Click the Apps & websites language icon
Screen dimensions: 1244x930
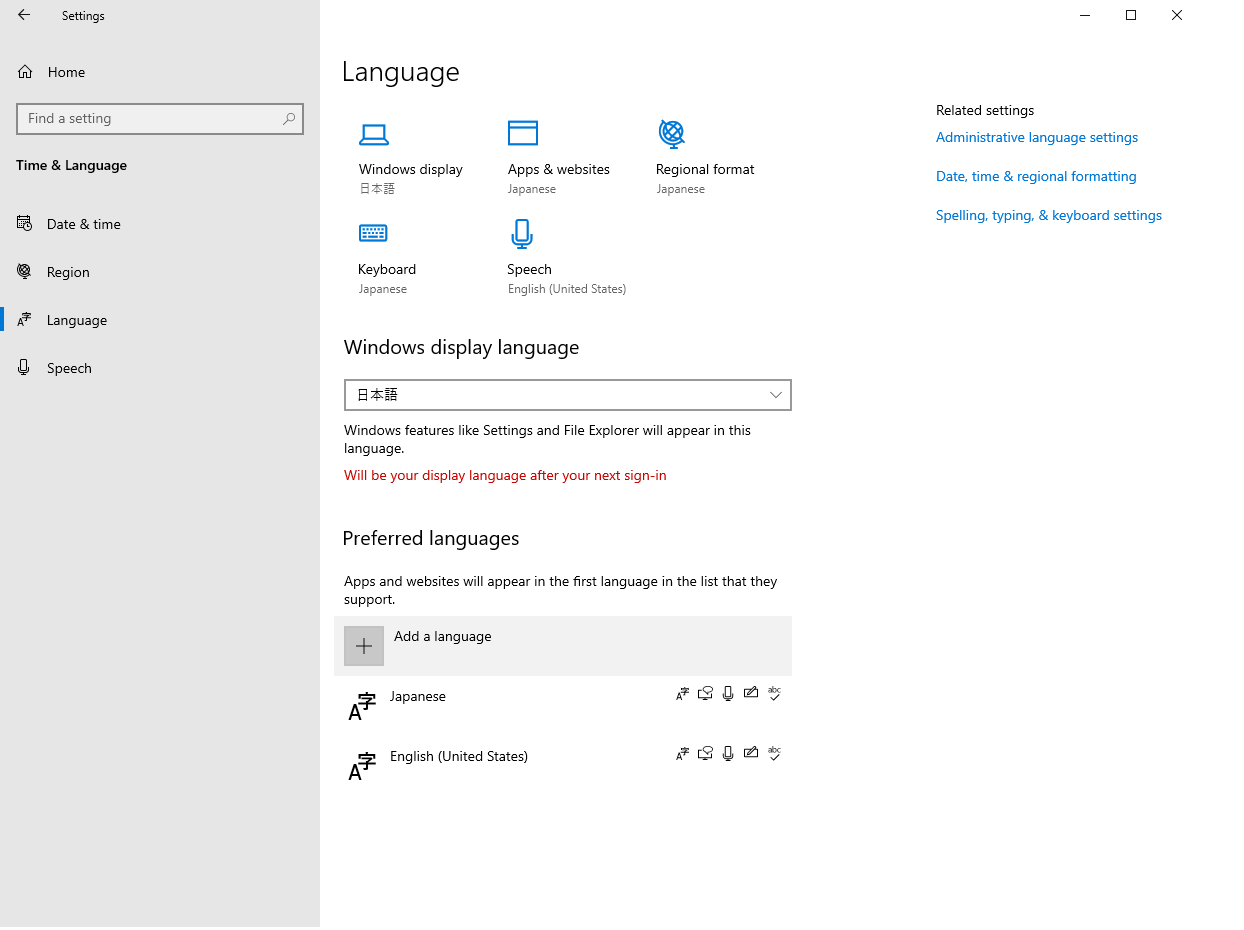tap(522, 131)
